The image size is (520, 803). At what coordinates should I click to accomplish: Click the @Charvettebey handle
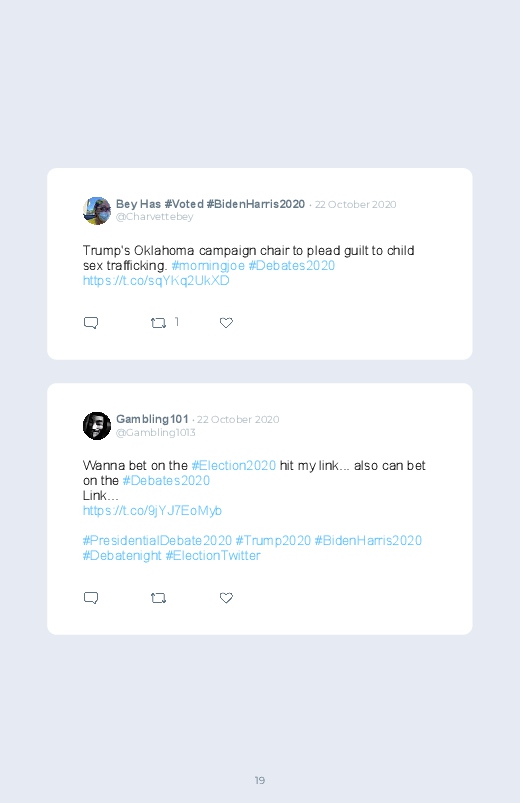pos(154,217)
